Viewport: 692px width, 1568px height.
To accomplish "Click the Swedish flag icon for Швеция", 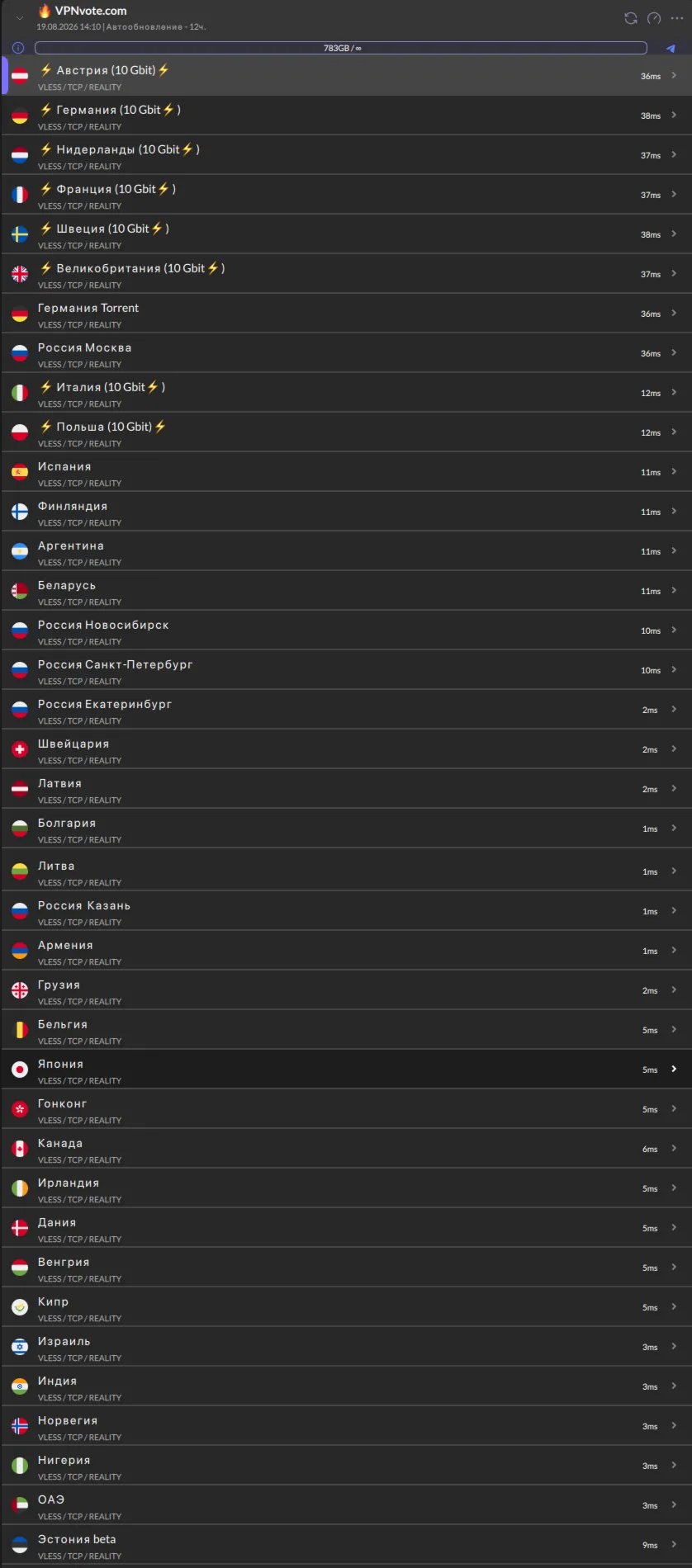I will pos(20,234).
